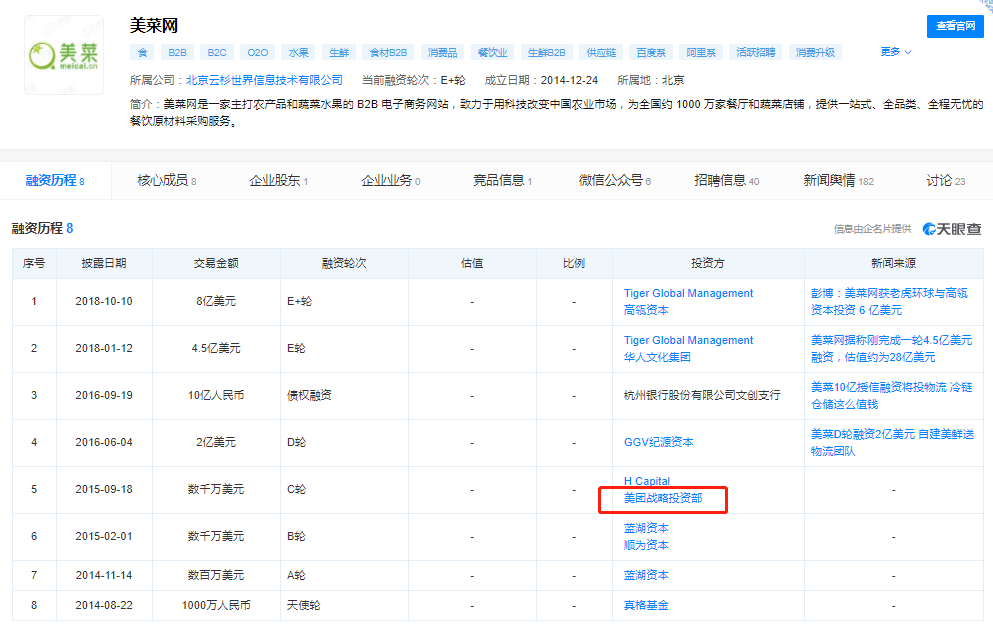The width and height of the screenshot is (993, 625).
Task: Open the 美菜10亿授信融资 news link
Action: point(891,396)
